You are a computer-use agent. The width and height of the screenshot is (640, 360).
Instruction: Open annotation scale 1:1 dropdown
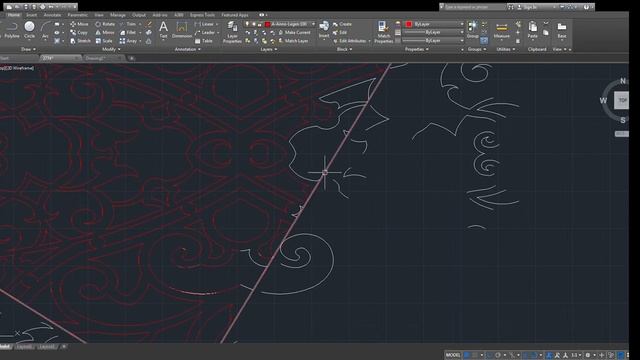(576, 355)
